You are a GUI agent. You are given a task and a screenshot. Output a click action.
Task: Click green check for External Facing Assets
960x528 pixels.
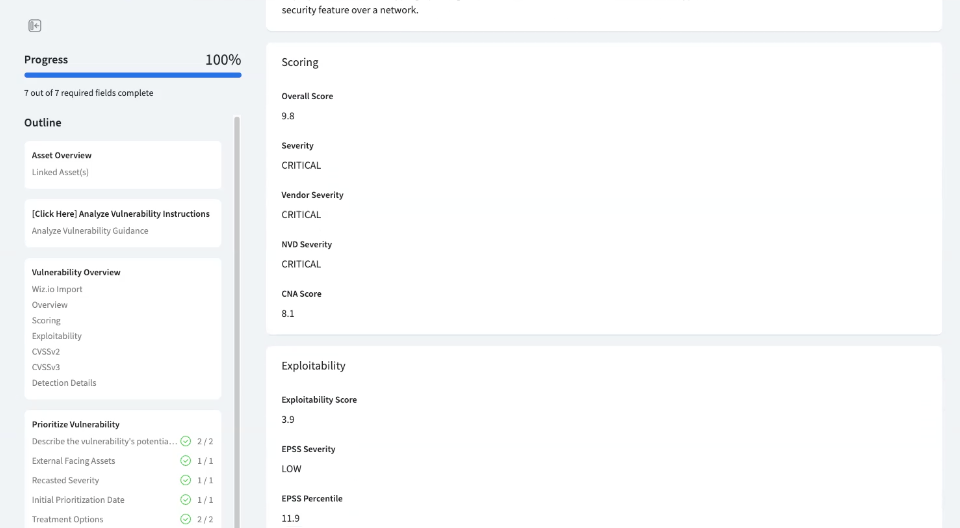186,461
